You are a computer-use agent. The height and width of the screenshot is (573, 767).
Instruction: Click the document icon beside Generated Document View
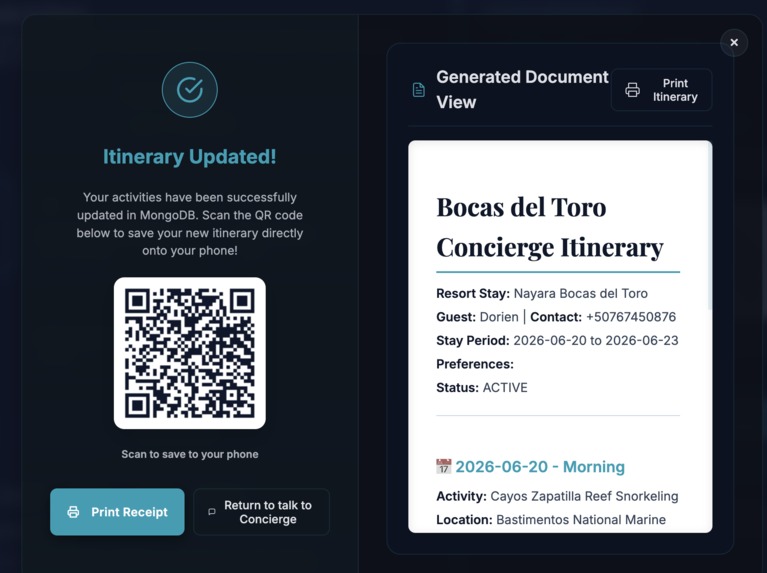point(419,90)
